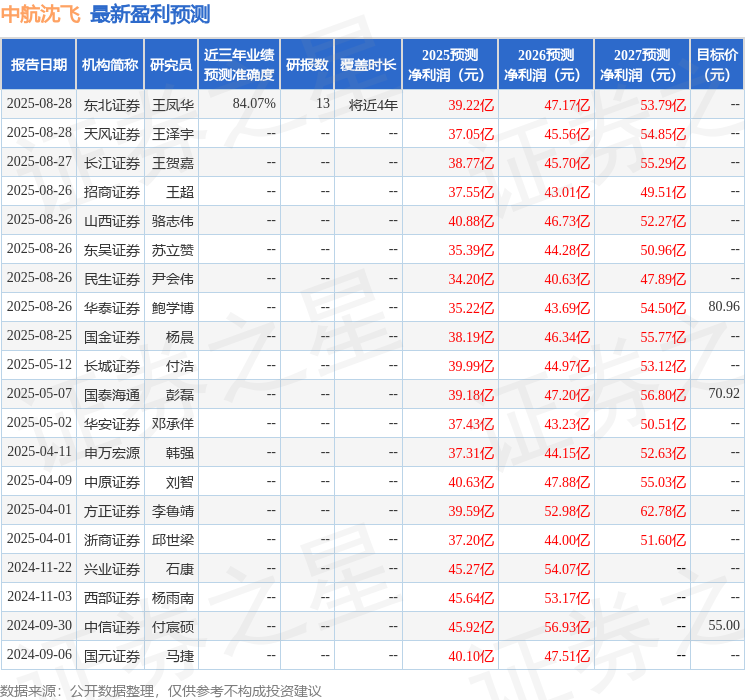
Task: Click the 2024-09-06 report date
Action: tap(39, 654)
